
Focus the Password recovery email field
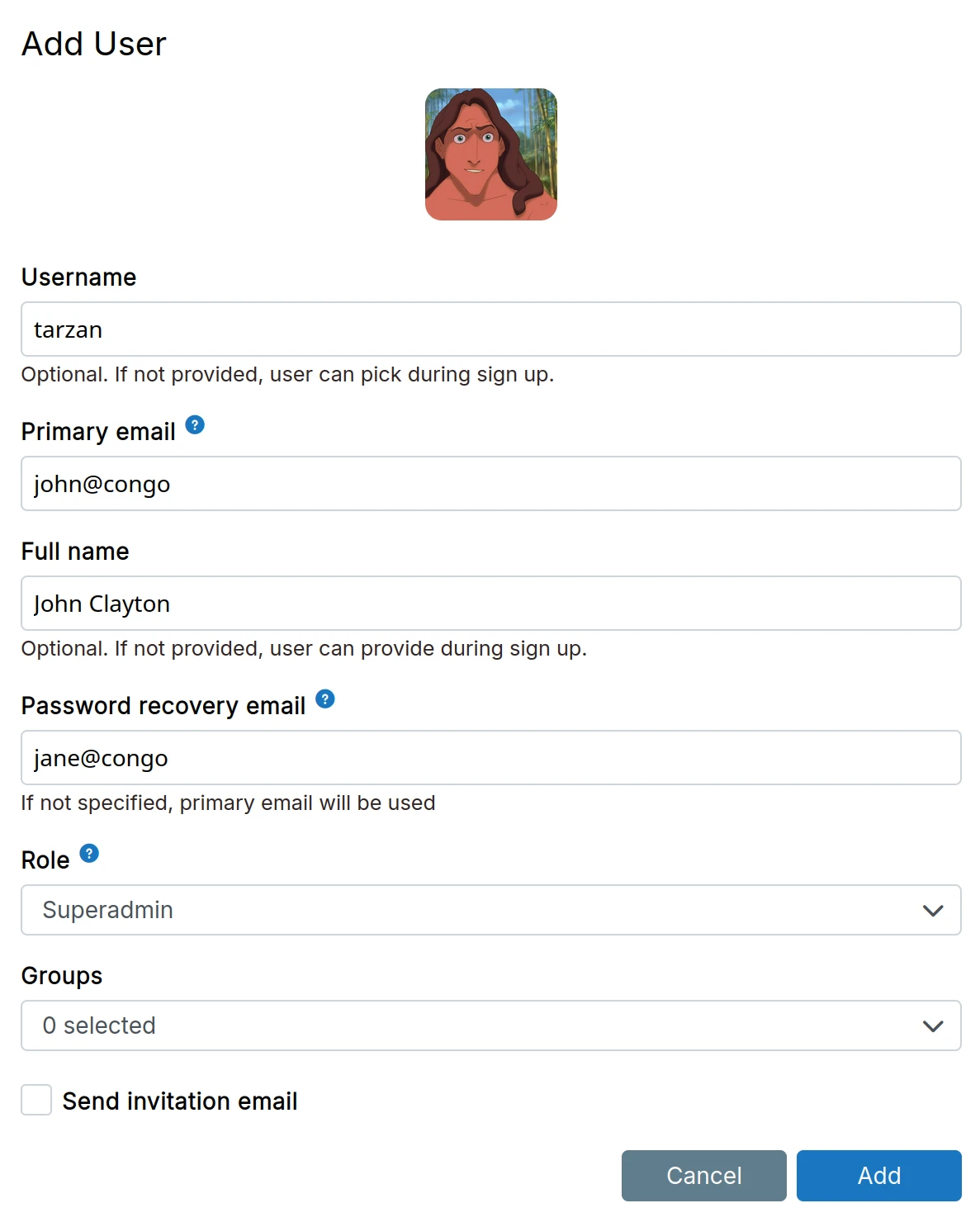(490, 757)
